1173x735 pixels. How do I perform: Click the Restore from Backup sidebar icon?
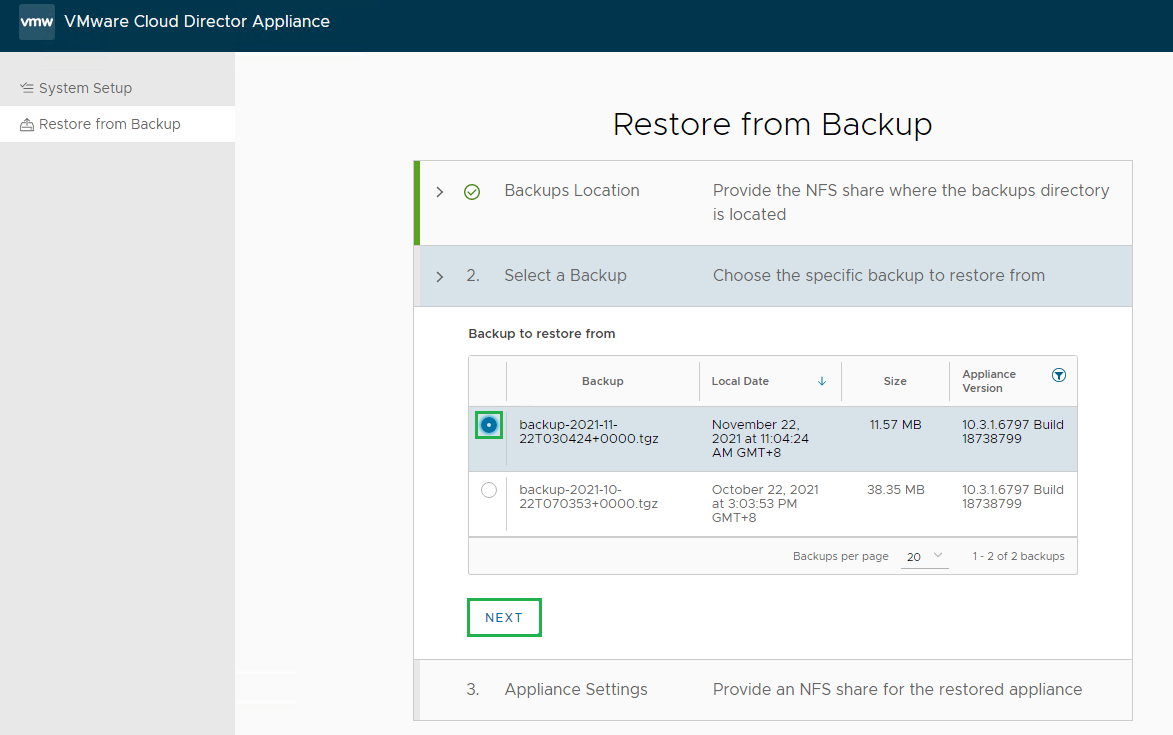(x=27, y=125)
